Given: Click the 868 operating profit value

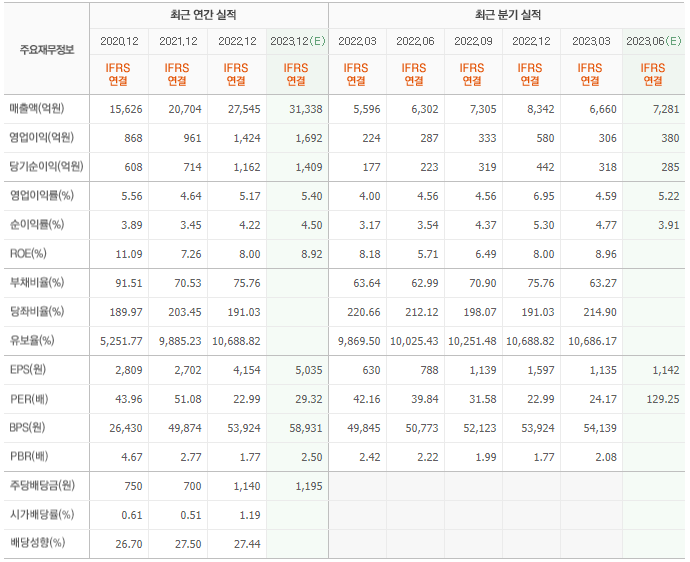Looking at the screenshot, I should point(133,138).
